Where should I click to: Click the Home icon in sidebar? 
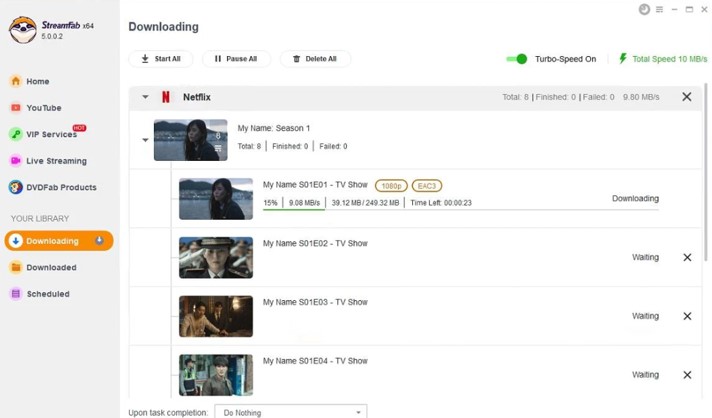(16, 81)
